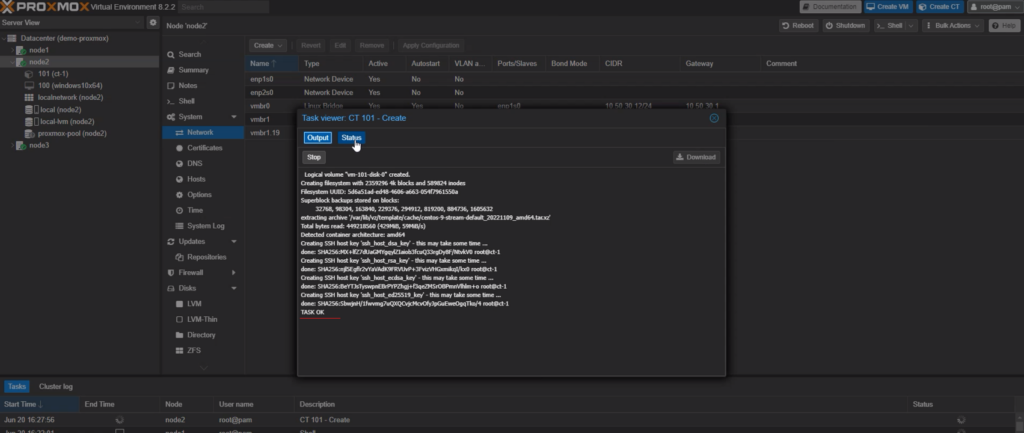Click the Hosts globe icon
Image resolution: width=1024 pixels, height=433 pixels.
tap(180, 179)
